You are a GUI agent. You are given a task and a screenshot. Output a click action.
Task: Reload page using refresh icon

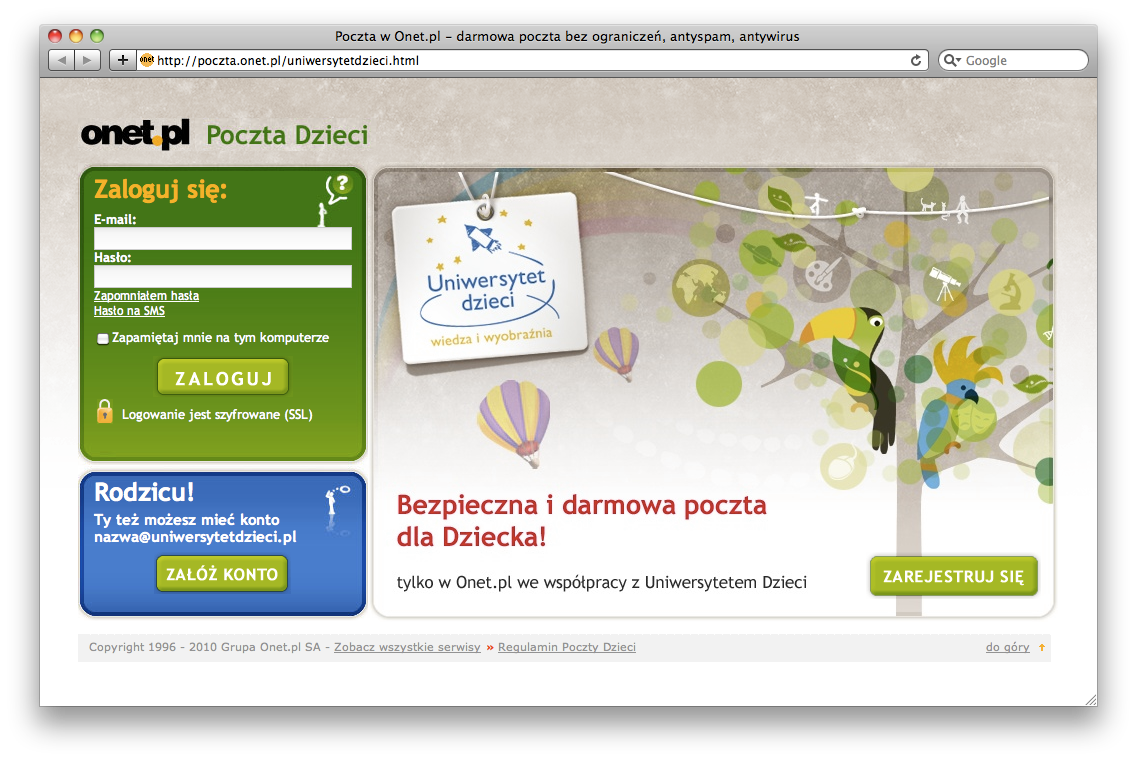pyautogui.click(x=916, y=60)
